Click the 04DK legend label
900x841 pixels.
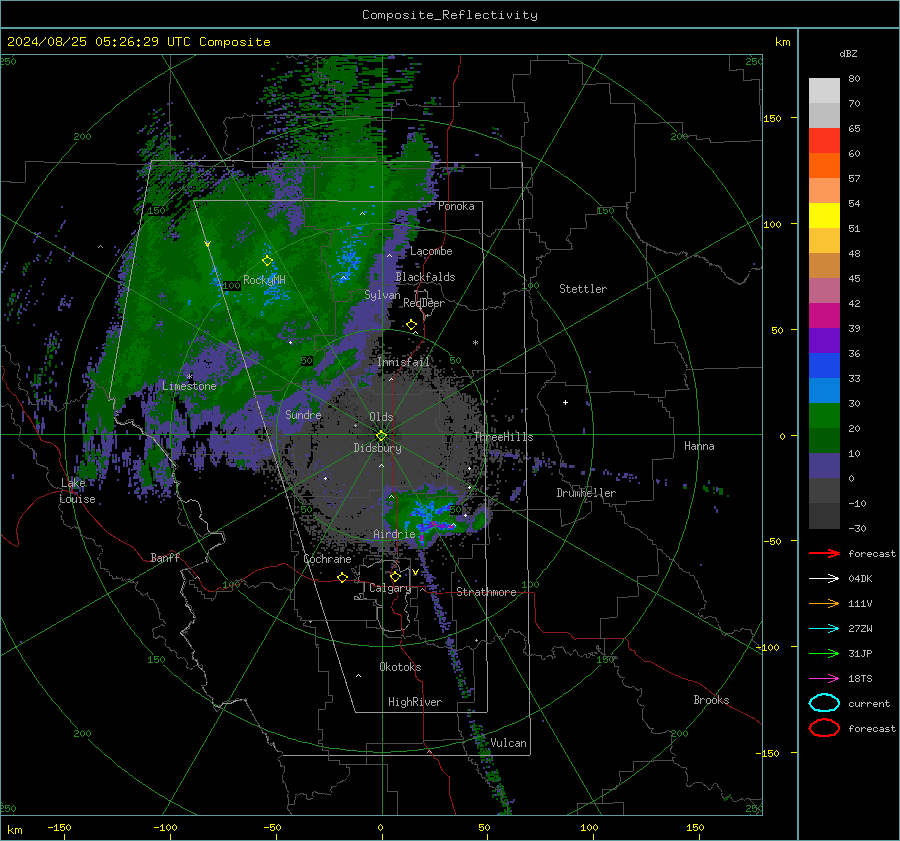(860, 579)
